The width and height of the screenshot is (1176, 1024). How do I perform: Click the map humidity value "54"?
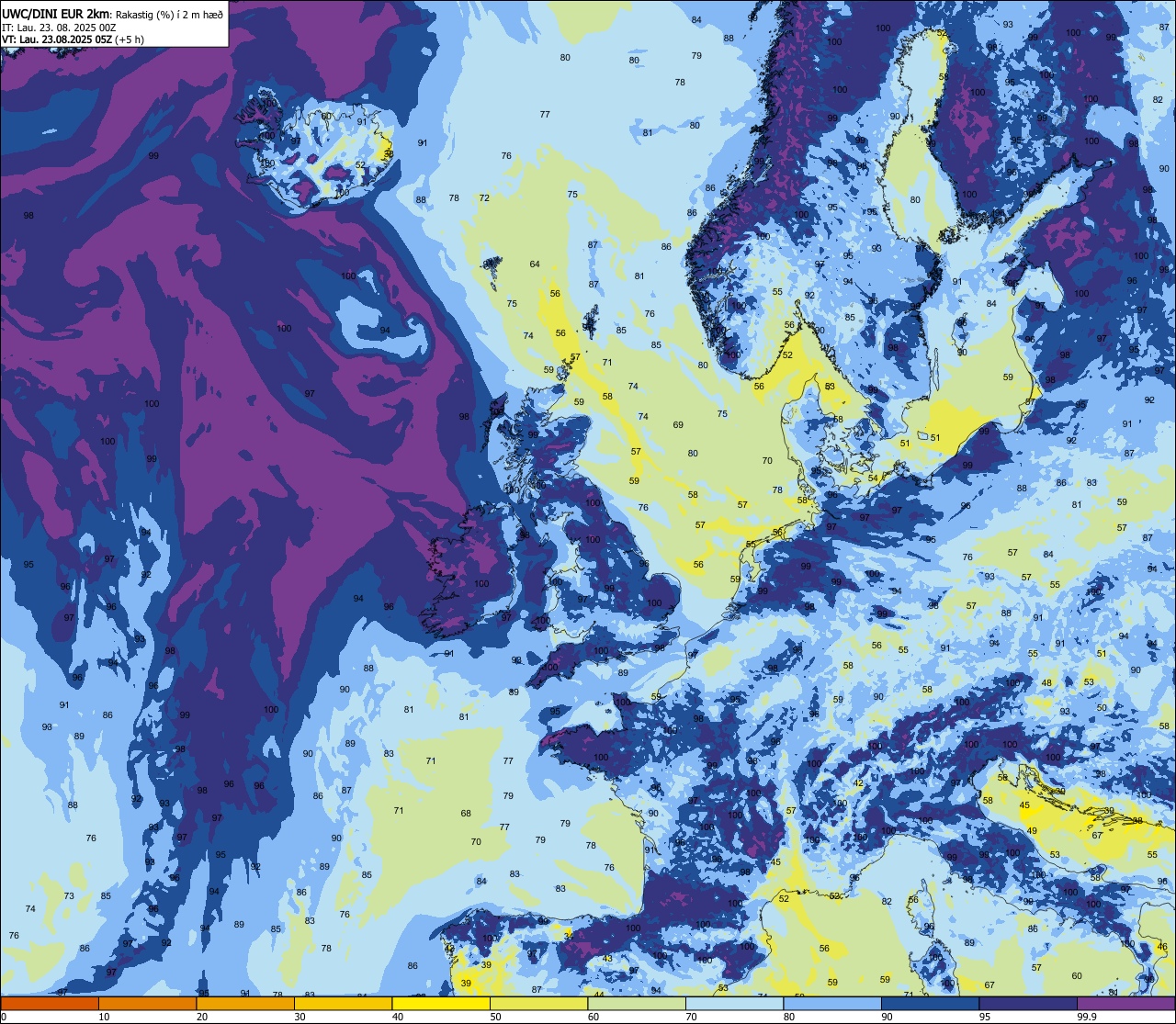tap(873, 478)
